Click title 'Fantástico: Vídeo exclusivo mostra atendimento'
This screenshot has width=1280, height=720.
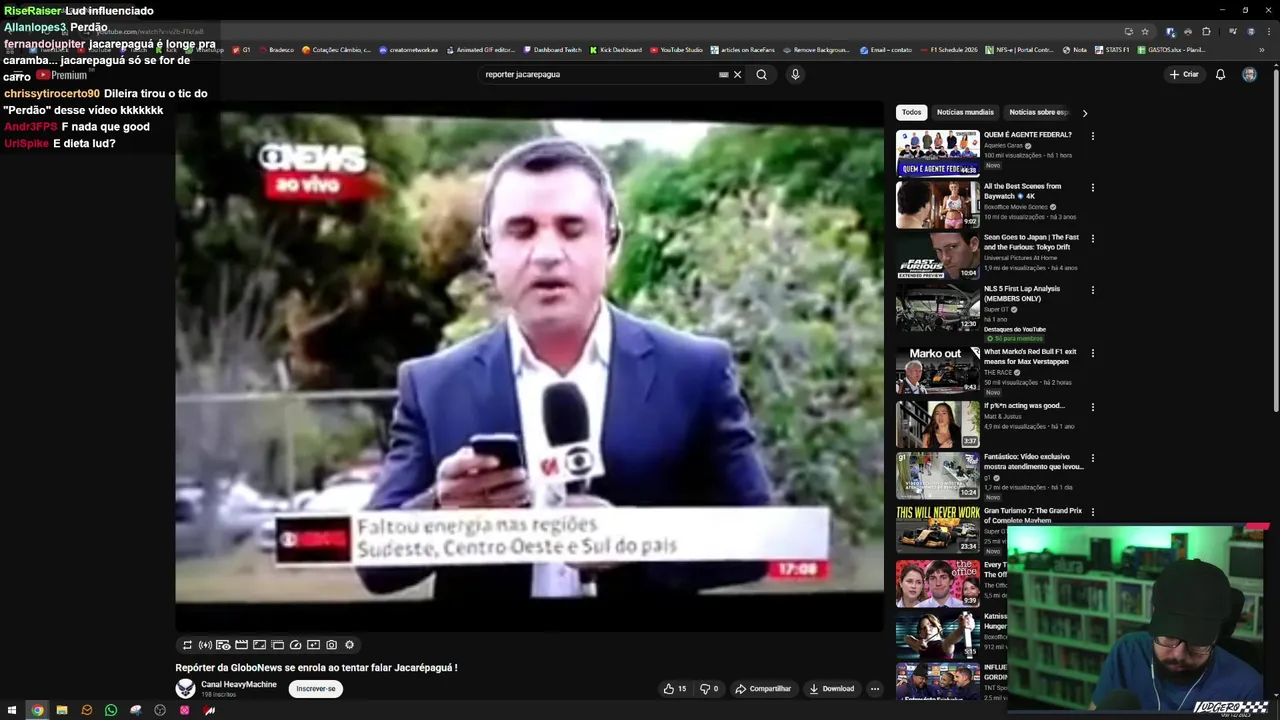1033,462
